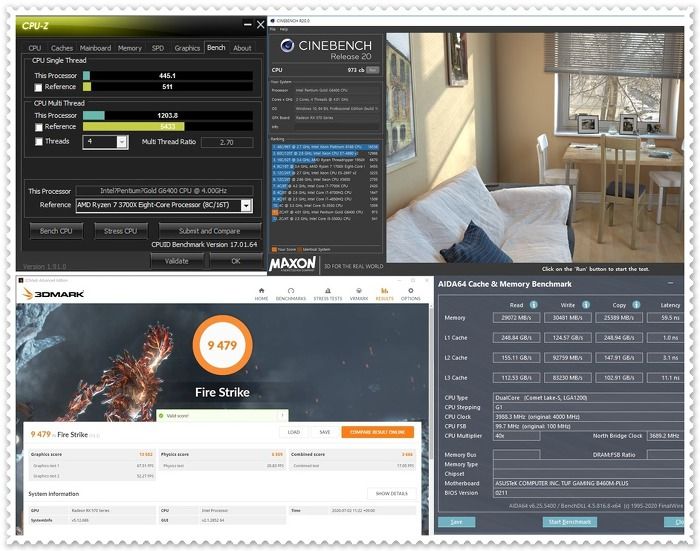Click the Memory Read value 29072 MB/s
The image size is (700, 551).
[x=516, y=318]
